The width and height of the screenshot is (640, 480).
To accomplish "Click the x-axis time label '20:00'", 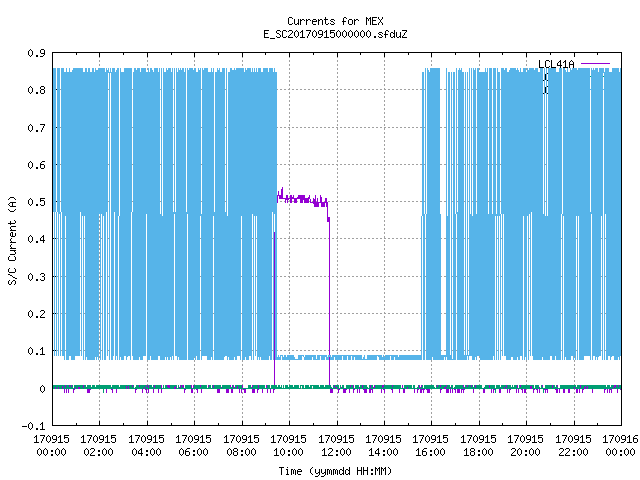I will (x=525, y=452).
